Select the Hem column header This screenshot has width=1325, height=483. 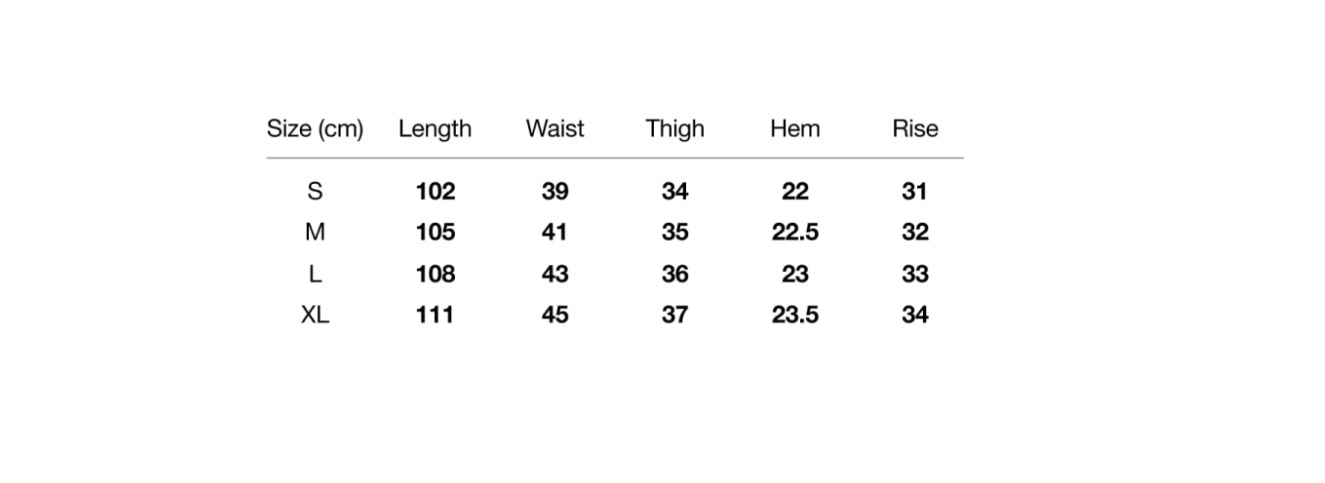795,129
